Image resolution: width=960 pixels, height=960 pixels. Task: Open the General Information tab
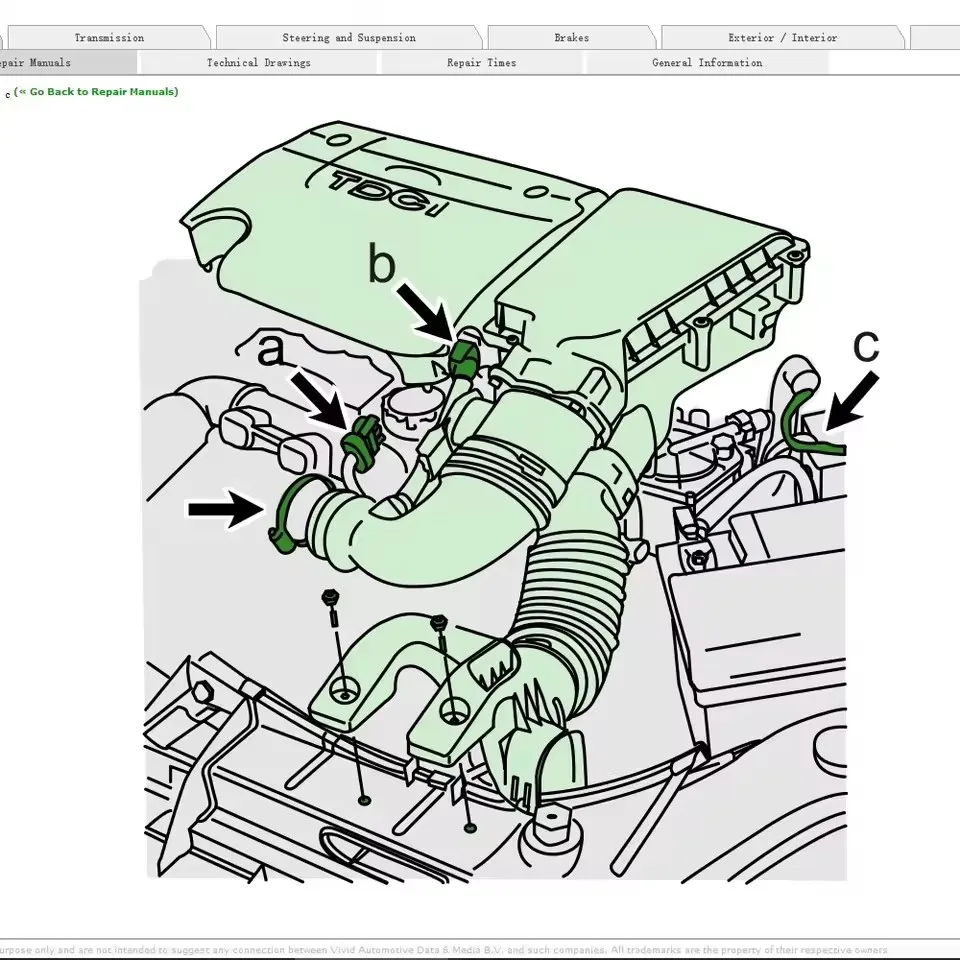pos(705,62)
